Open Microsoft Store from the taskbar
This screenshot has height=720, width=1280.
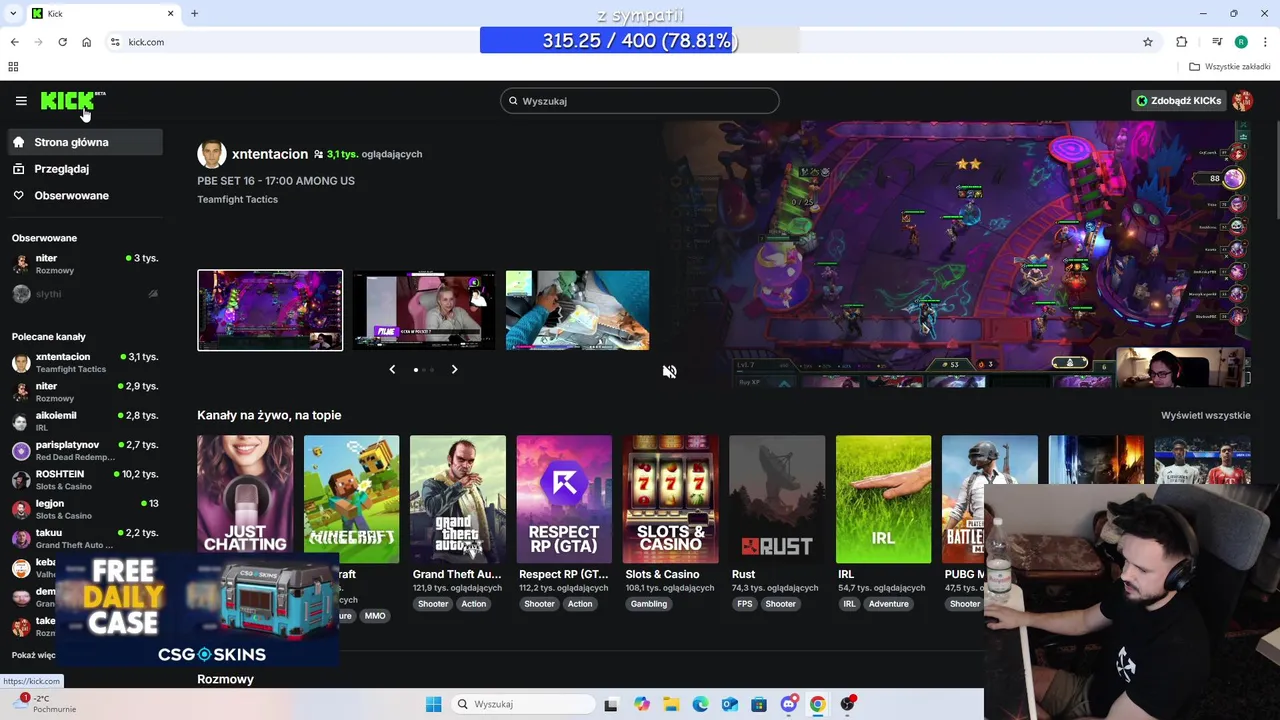(x=759, y=704)
